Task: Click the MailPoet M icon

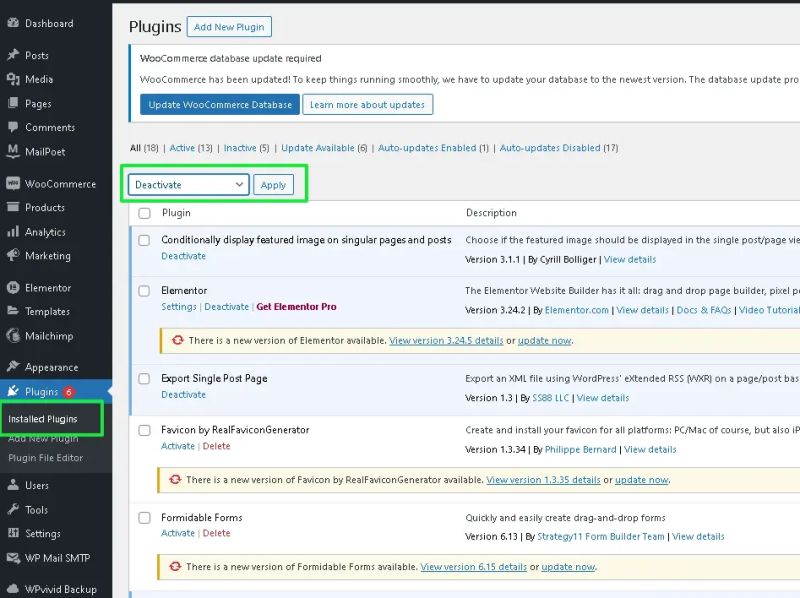Action: tap(13, 151)
